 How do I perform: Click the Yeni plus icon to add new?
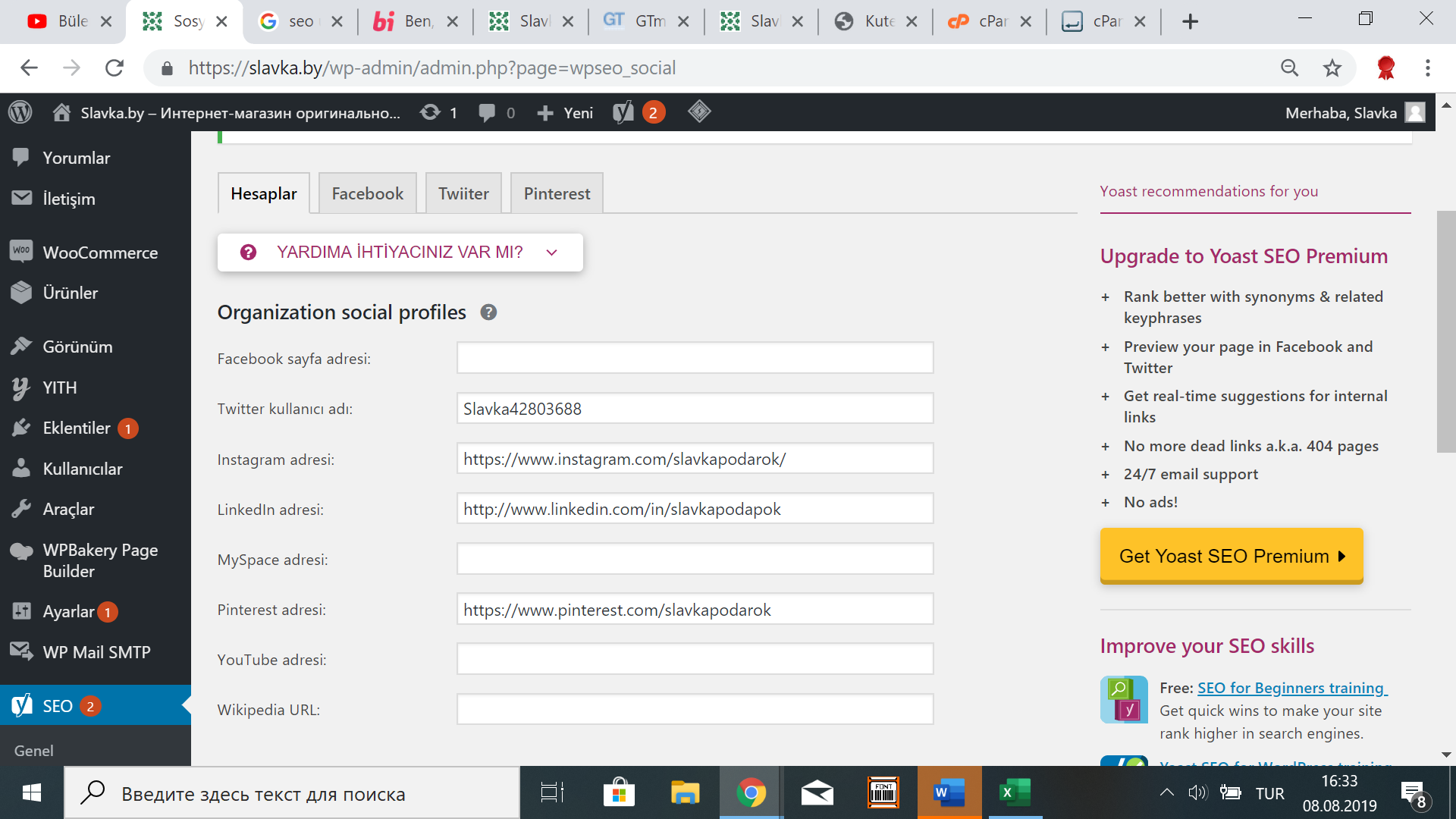tap(544, 113)
